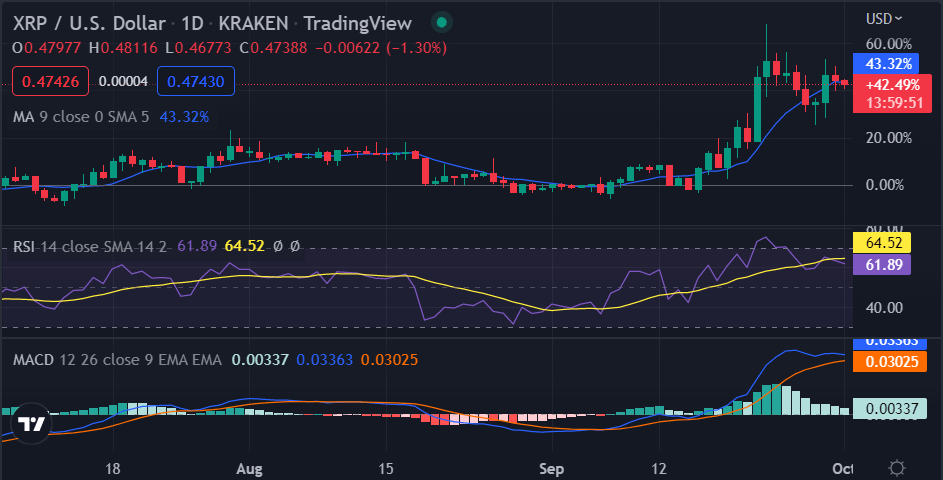943x480 pixels.
Task: Click the purple 61.89 RSI axis label
Action: pyautogui.click(x=882, y=265)
